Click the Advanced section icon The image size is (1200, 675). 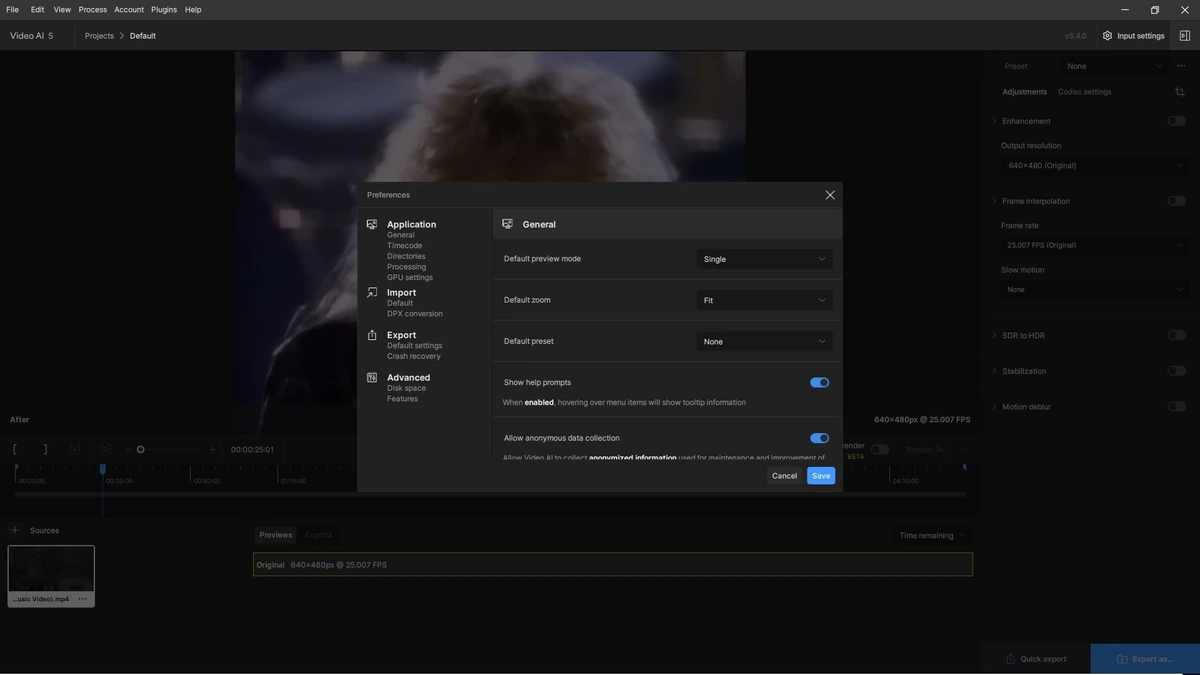pyautogui.click(x=372, y=377)
